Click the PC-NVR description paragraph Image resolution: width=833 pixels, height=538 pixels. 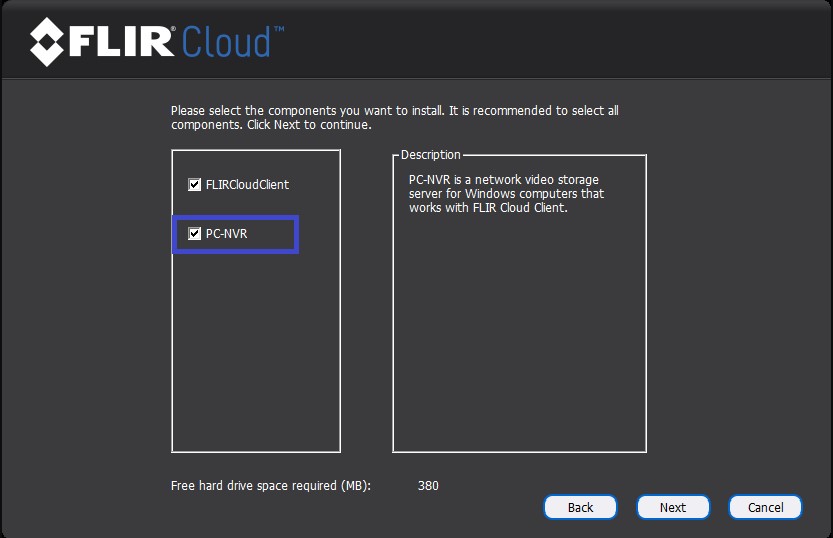(506, 194)
